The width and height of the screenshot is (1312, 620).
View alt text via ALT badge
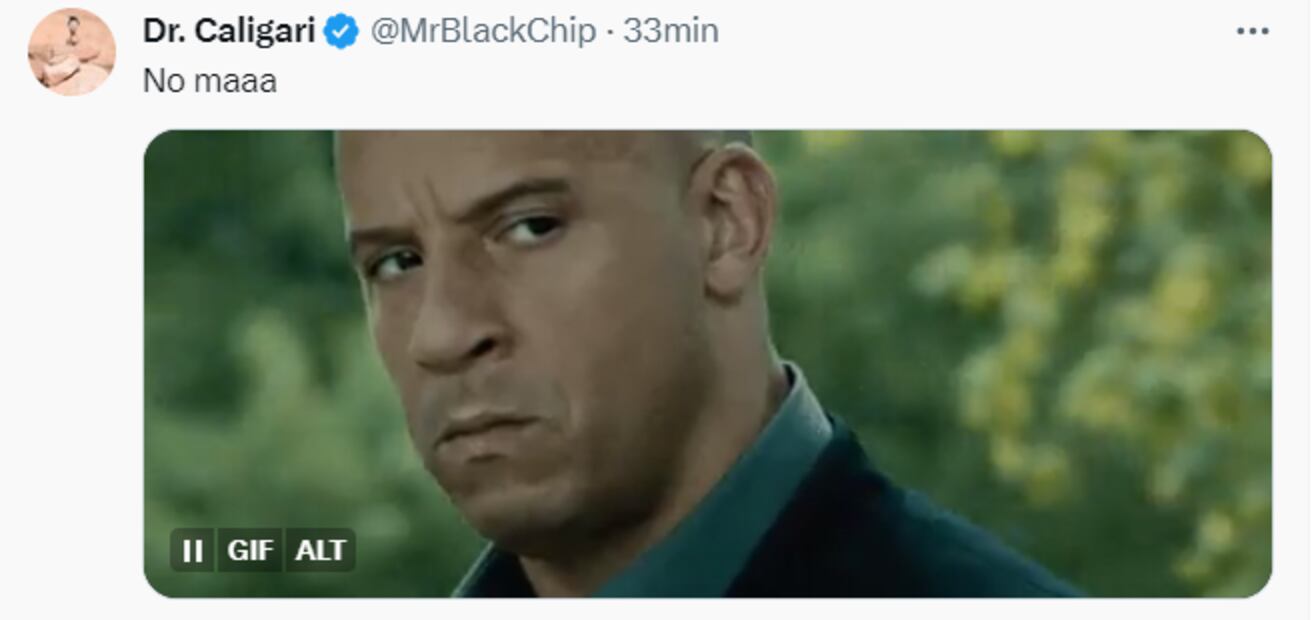click(x=320, y=550)
